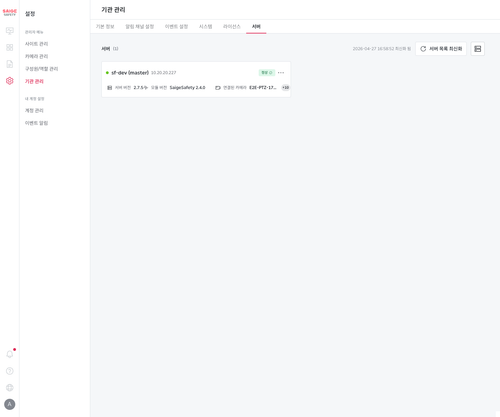This screenshot has height=417, width=500.
Task: Open 카메라 관리 in the settings menu
Action: [37, 56]
